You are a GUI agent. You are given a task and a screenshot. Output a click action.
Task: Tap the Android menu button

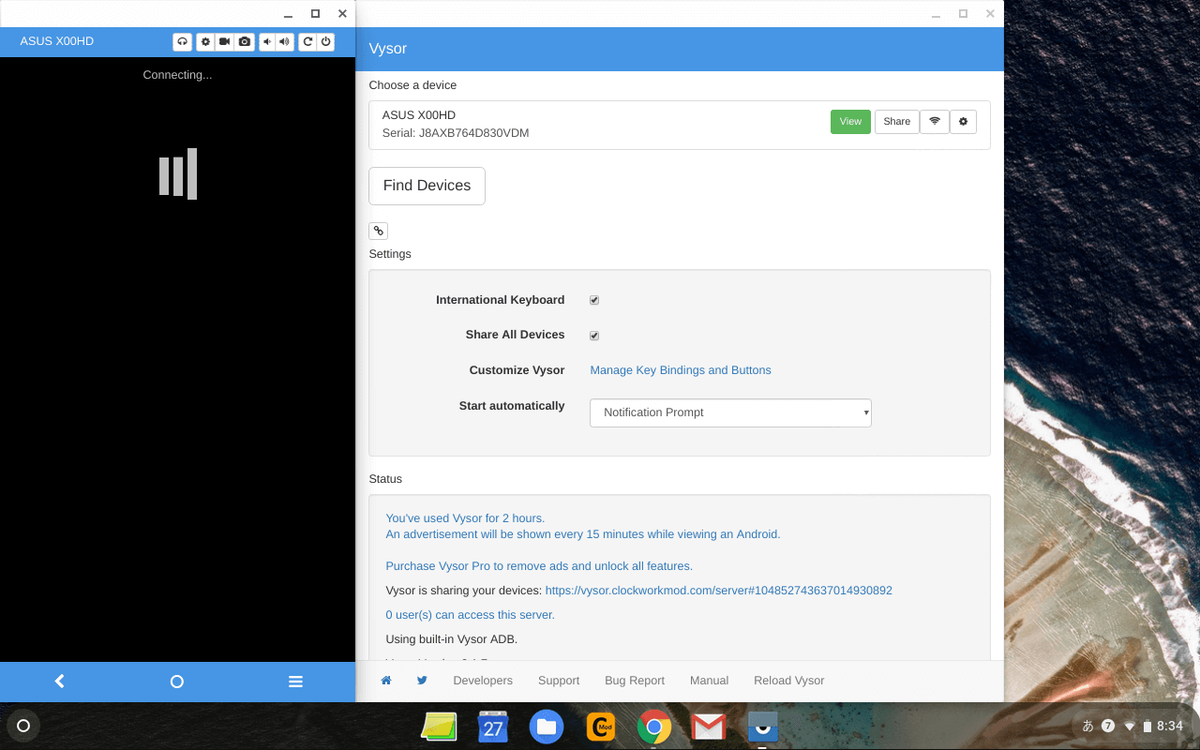click(x=296, y=681)
